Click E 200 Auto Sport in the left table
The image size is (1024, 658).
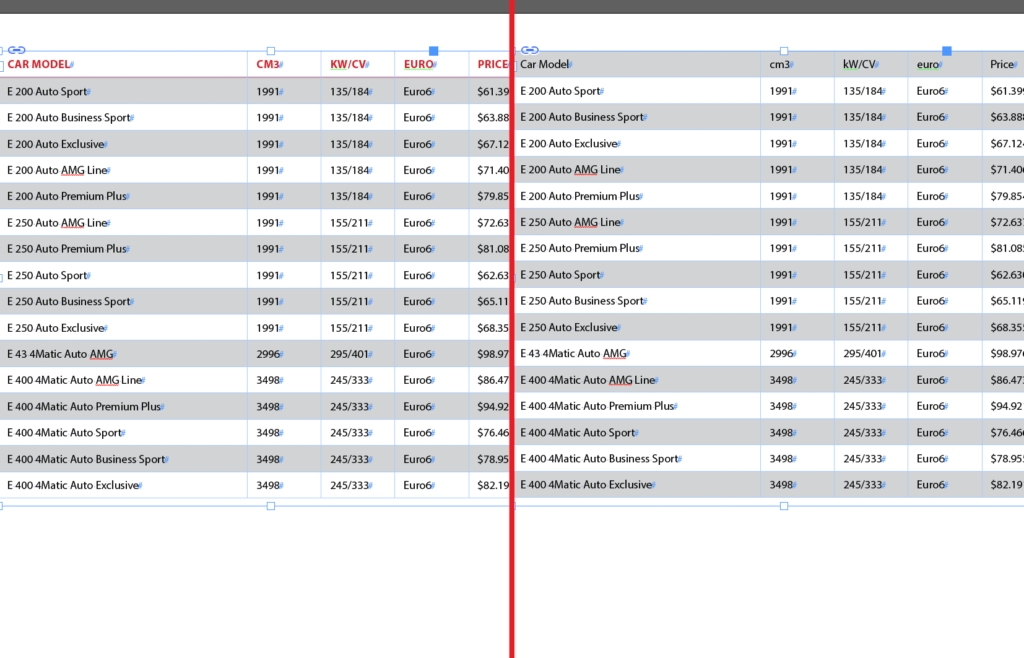point(47,91)
